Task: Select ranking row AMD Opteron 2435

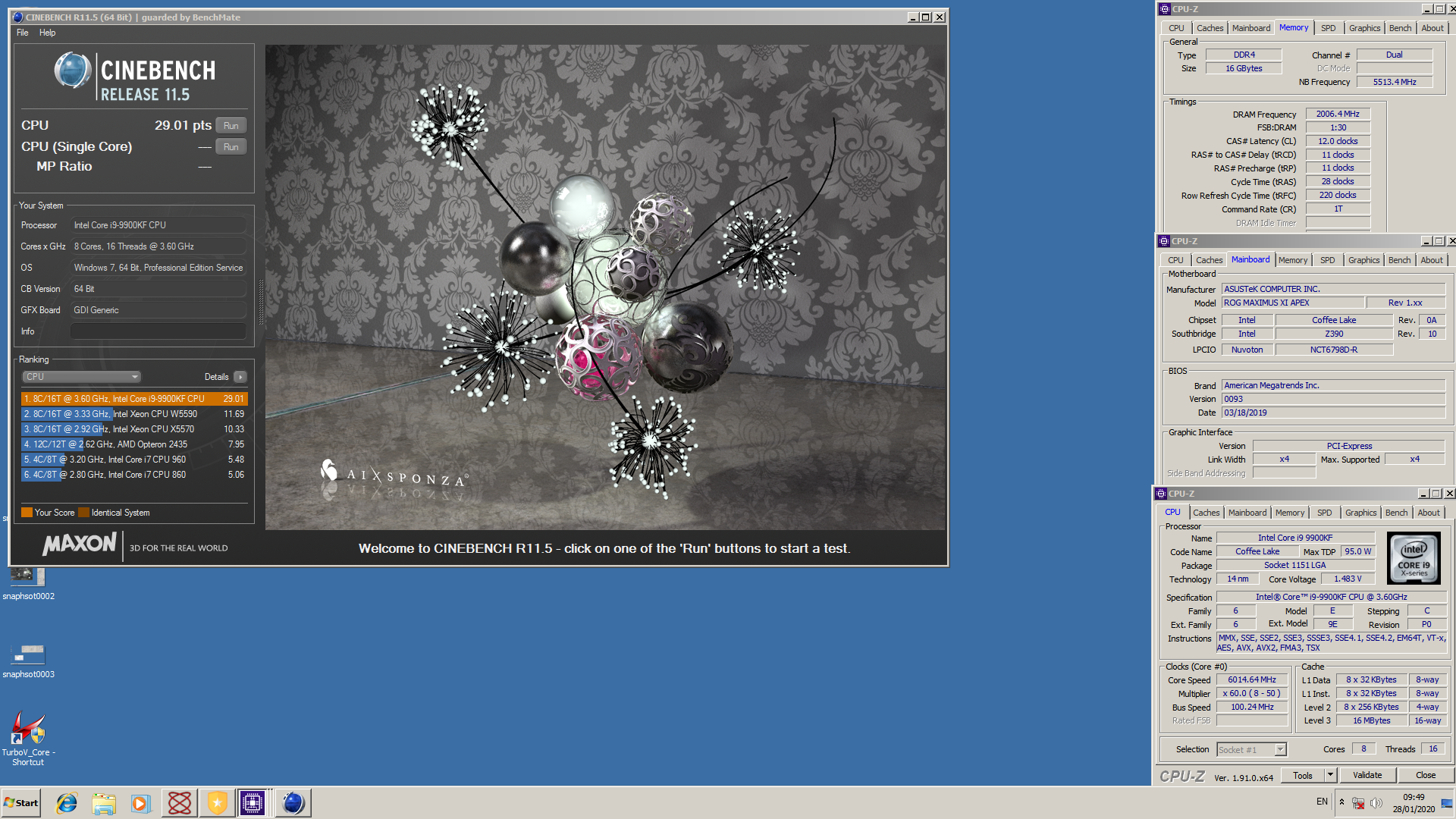Action: tap(134, 444)
